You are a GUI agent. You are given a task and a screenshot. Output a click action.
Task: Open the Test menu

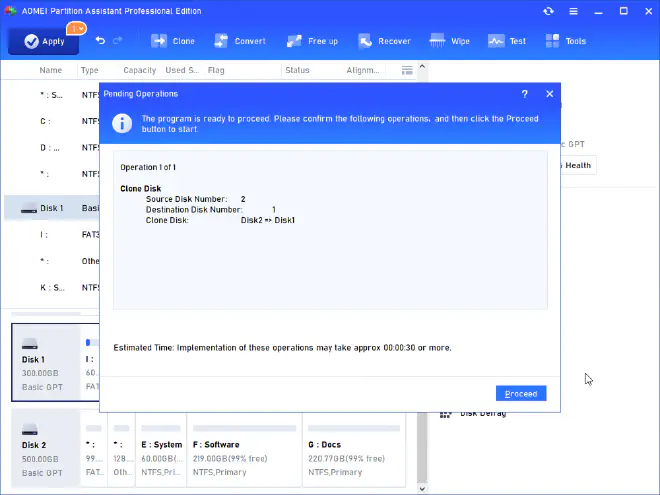[507, 41]
